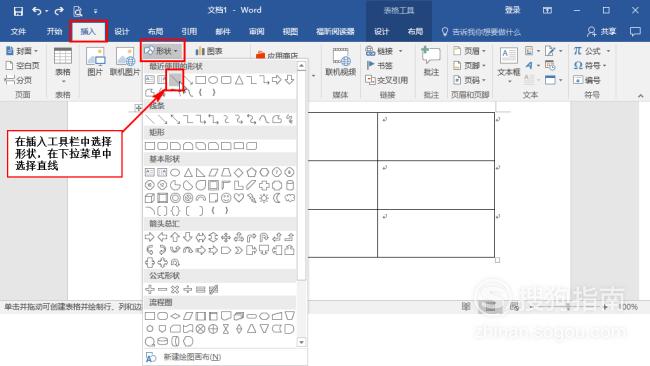Open the customize quick access toolbar arrow
The image size is (650, 366).
click(x=96, y=11)
